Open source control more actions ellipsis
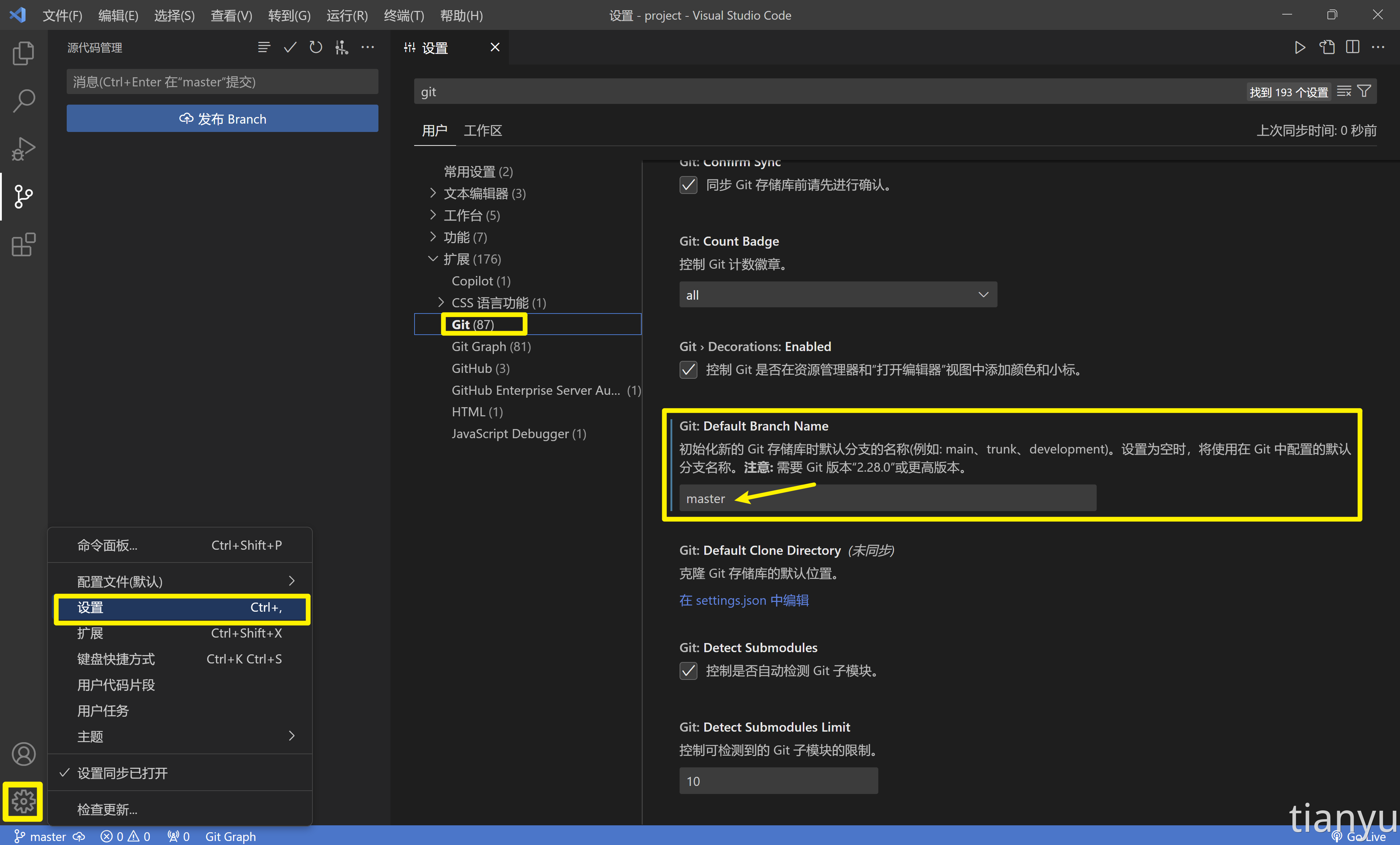 367,47
